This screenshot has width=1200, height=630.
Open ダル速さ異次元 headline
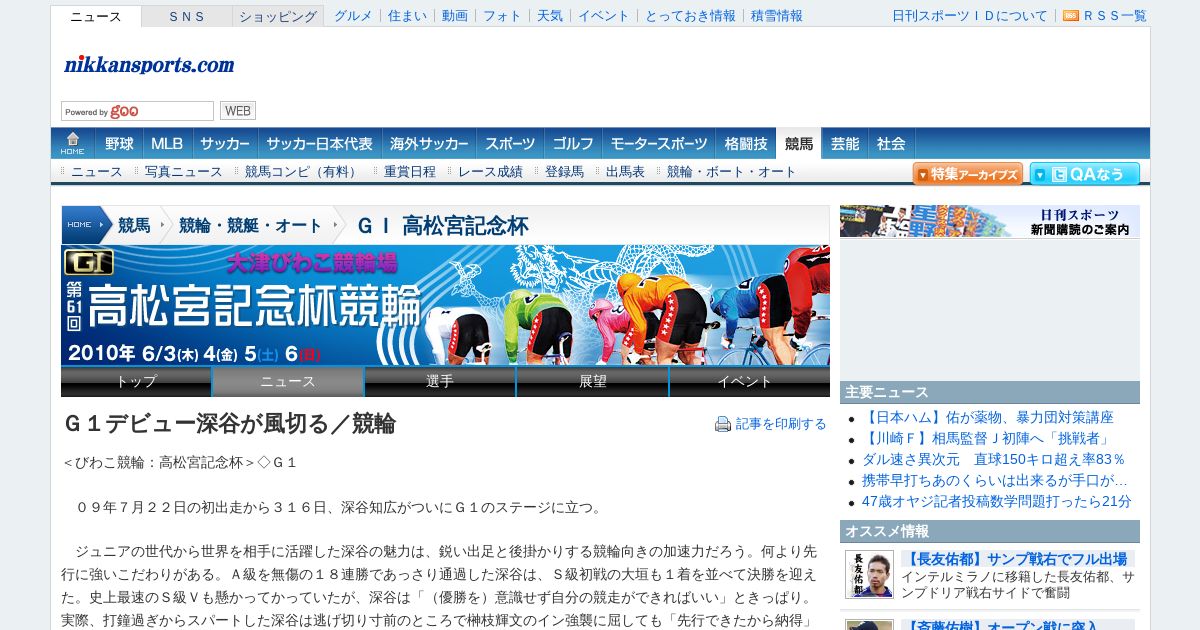click(994, 459)
